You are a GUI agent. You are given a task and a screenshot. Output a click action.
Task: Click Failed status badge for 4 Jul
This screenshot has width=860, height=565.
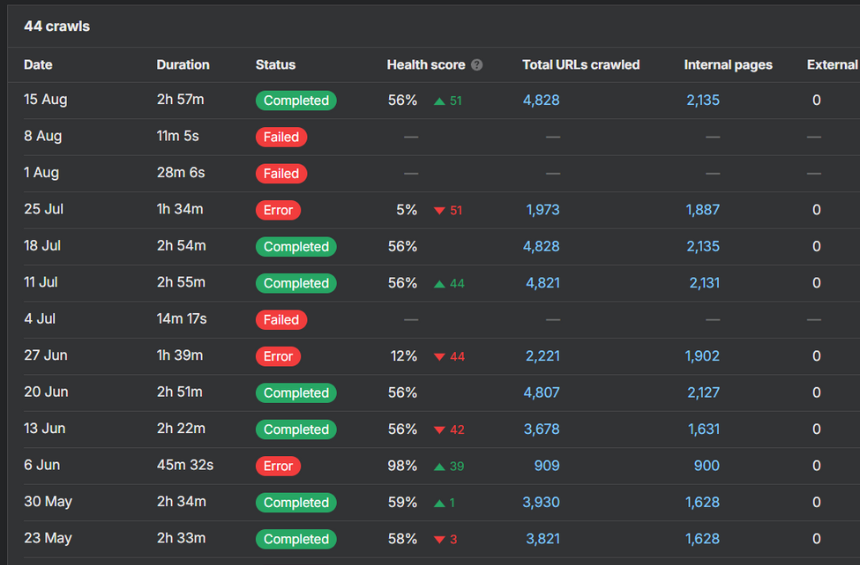coord(281,320)
